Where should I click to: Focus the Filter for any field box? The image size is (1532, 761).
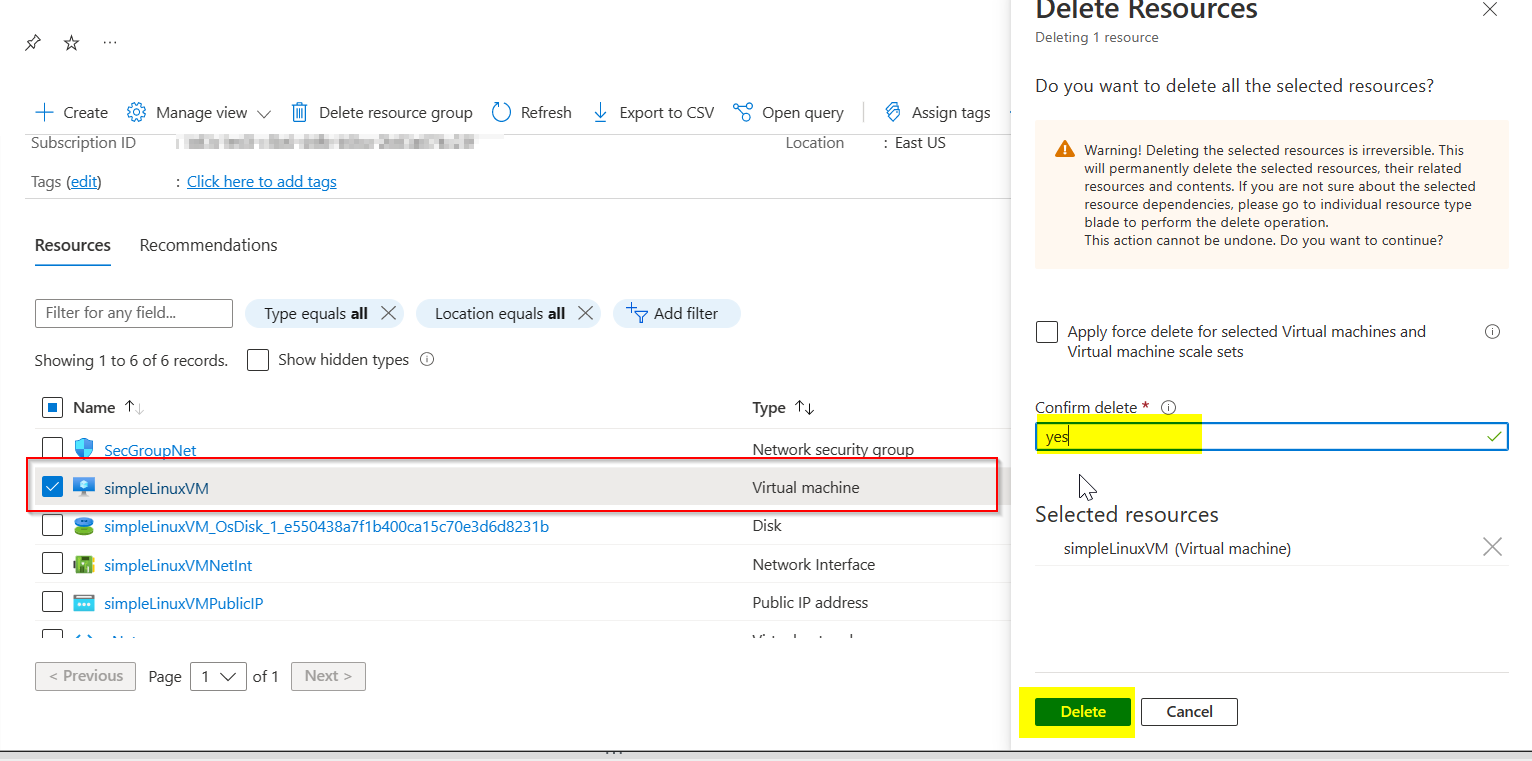[134, 313]
